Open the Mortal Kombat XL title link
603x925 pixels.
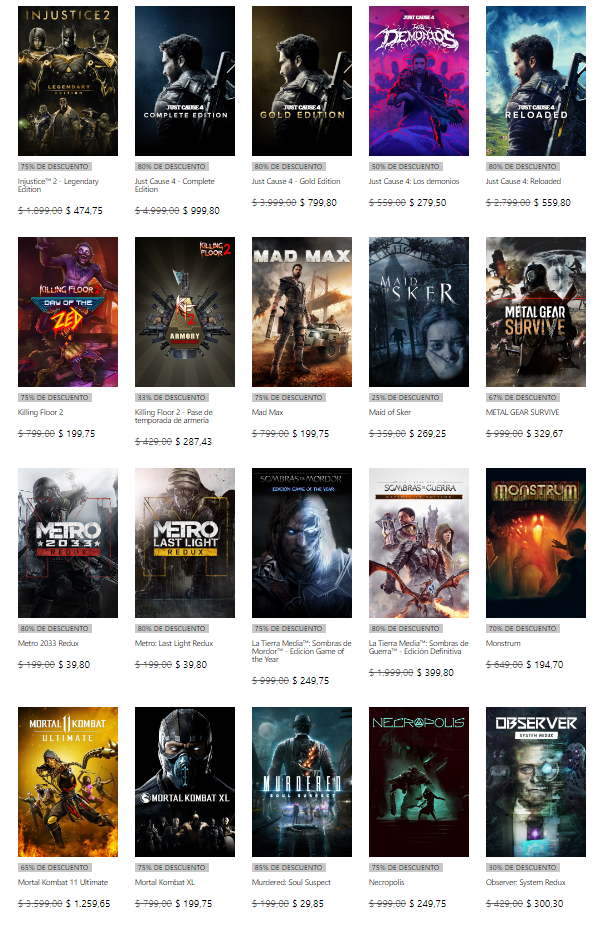(166, 882)
